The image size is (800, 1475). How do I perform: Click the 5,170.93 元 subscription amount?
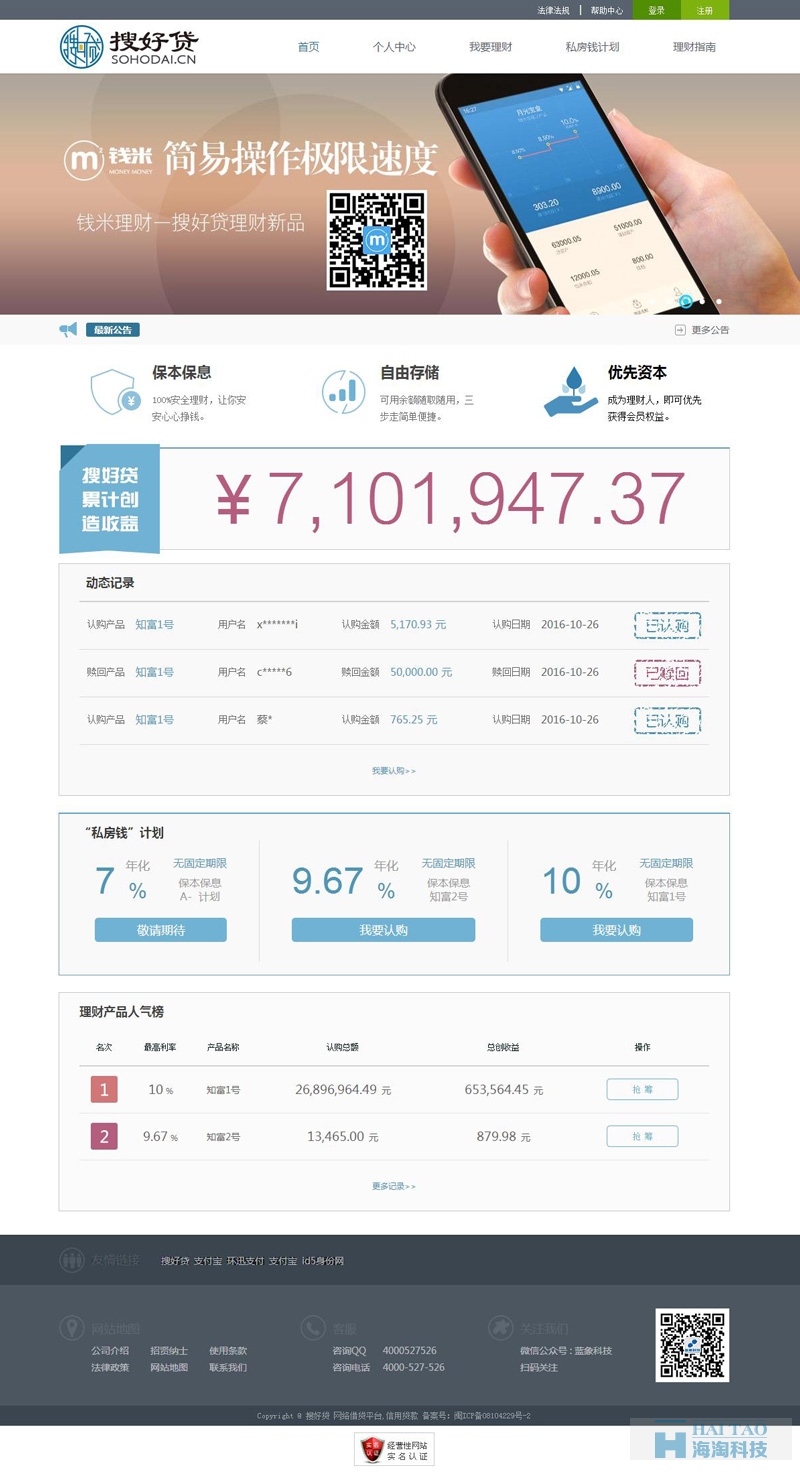coord(418,625)
